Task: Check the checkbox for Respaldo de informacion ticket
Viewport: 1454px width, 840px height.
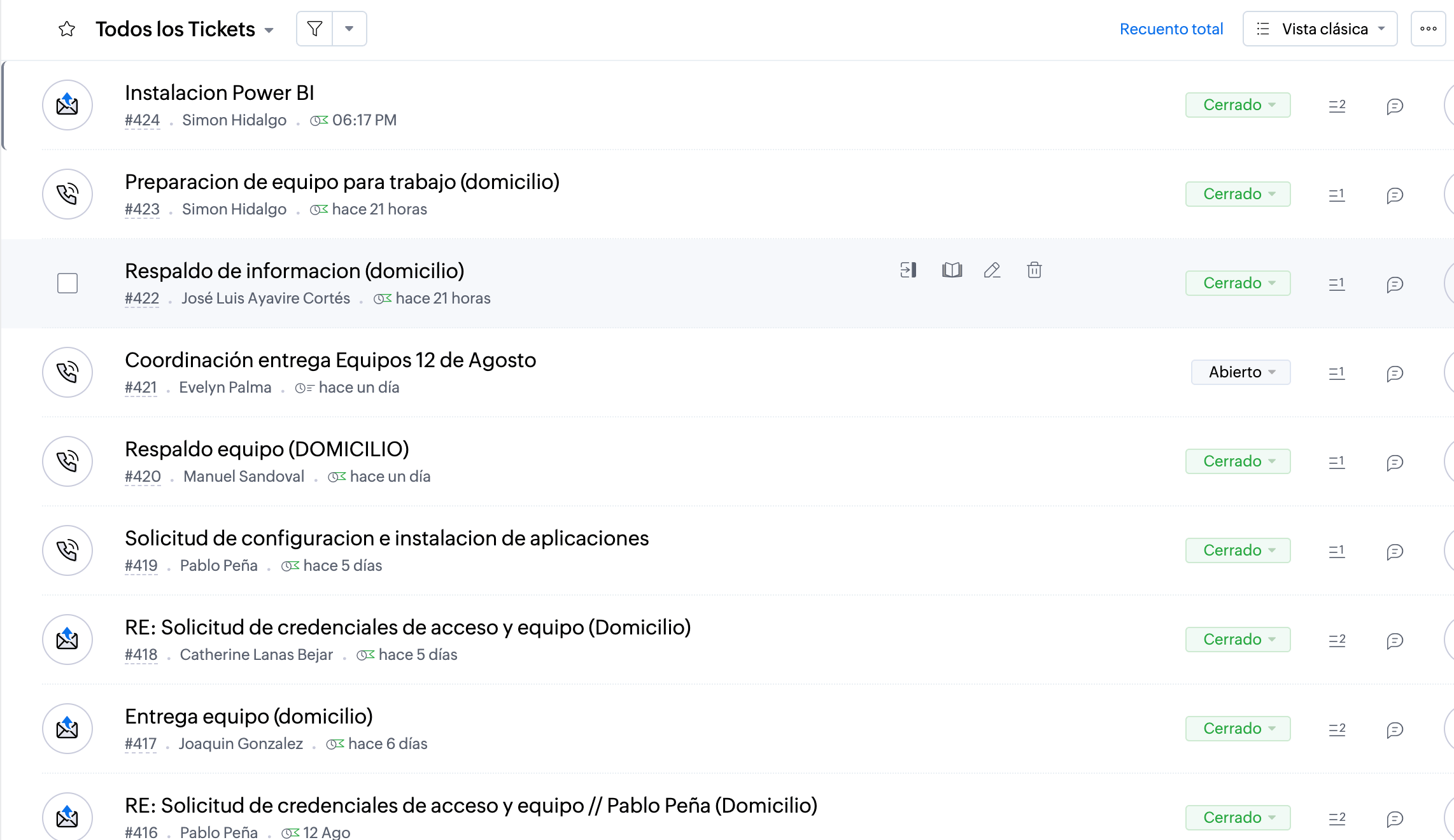Action: pos(67,283)
